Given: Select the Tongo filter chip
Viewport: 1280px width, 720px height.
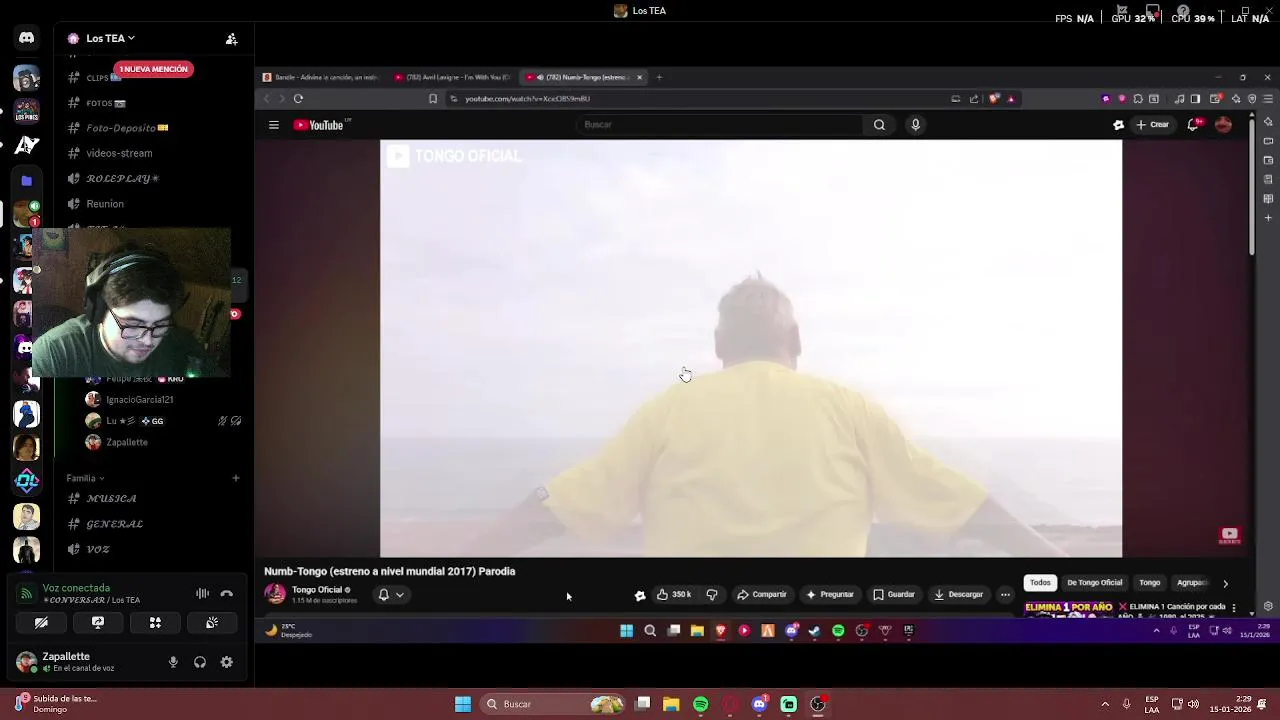Looking at the screenshot, I should (1150, 583).
